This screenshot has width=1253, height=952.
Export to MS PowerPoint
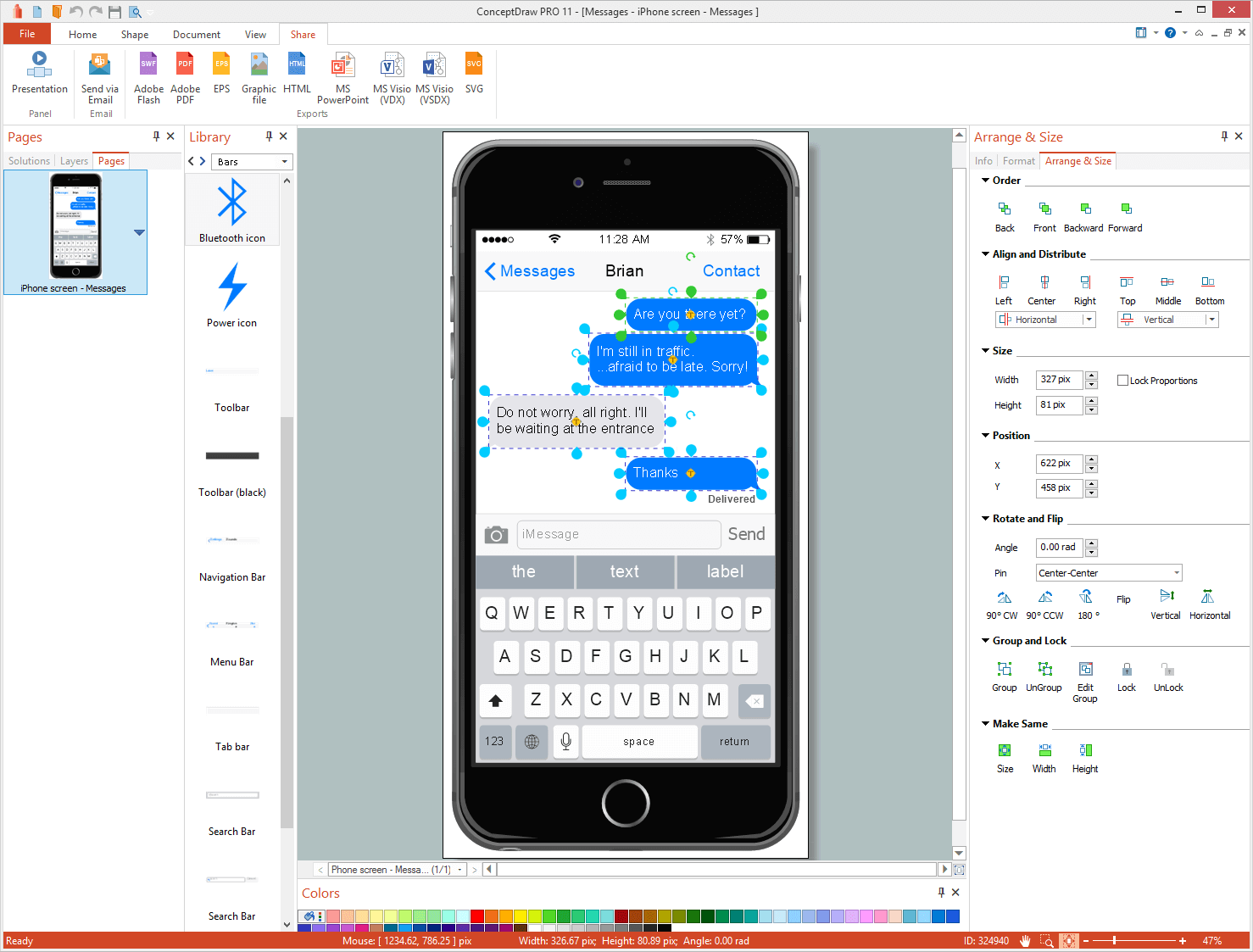click(x=342, y=78)
